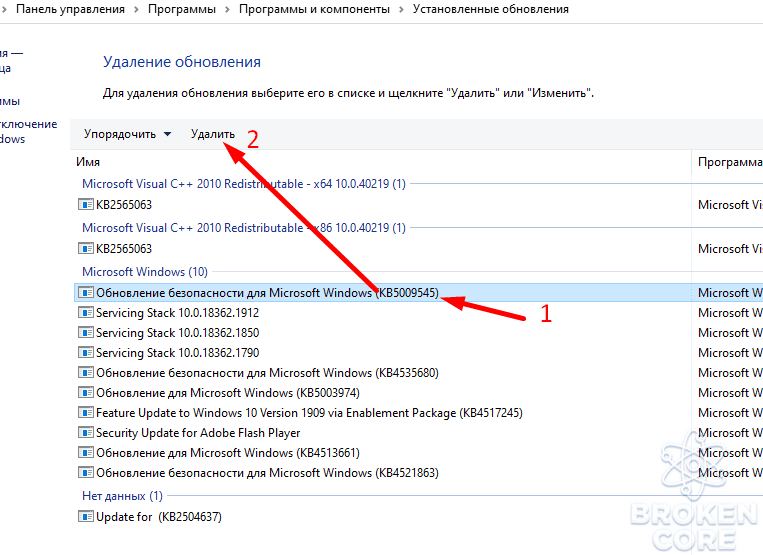
Task: Click icon next to Servicing Stack 10.0.18362.1790
Action: click(x=86, y=352)
